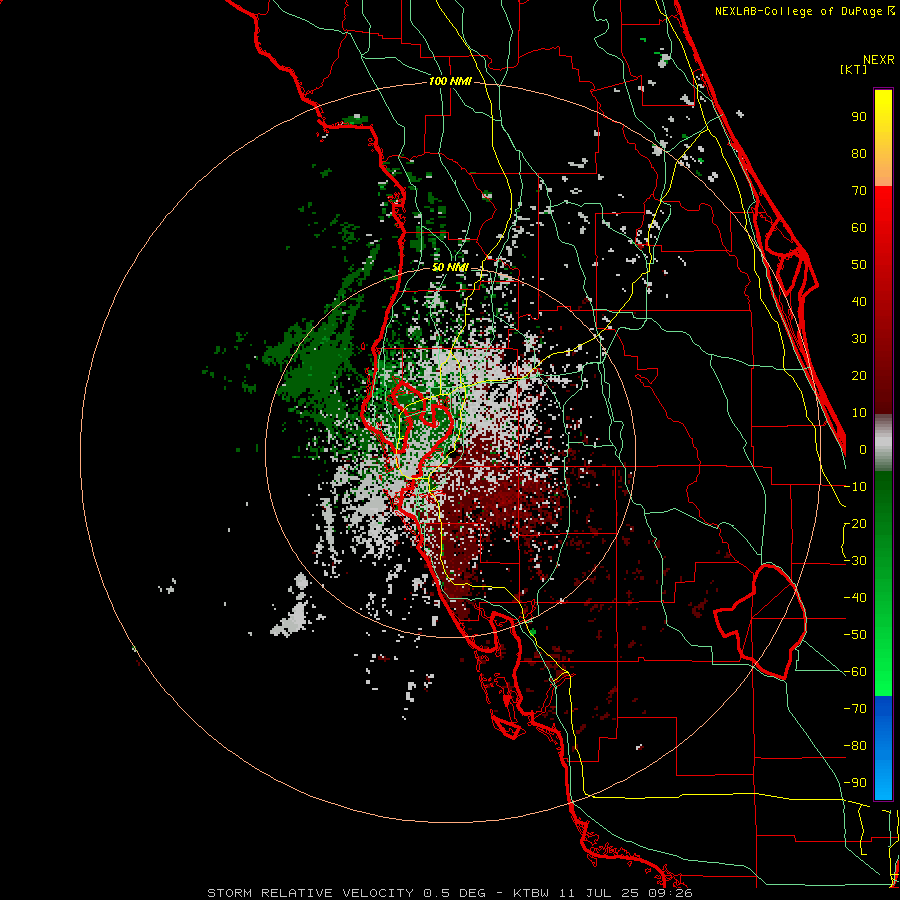
Task: Click the -80 value on the velocity scale
Action: coord(855,746)
